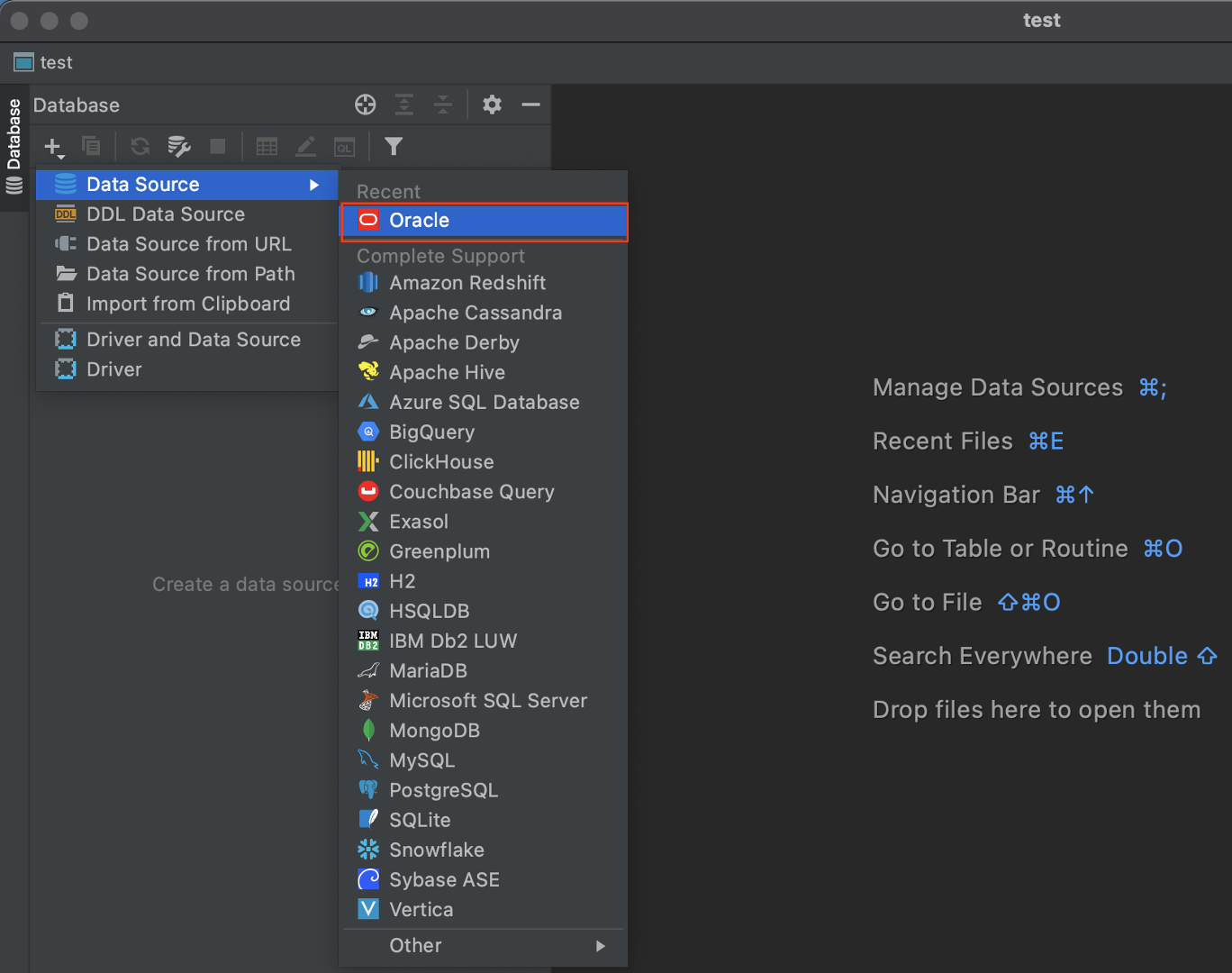Click the Collapse All icon
This screenshot has height=973, width=1232.
click(443, 105)
